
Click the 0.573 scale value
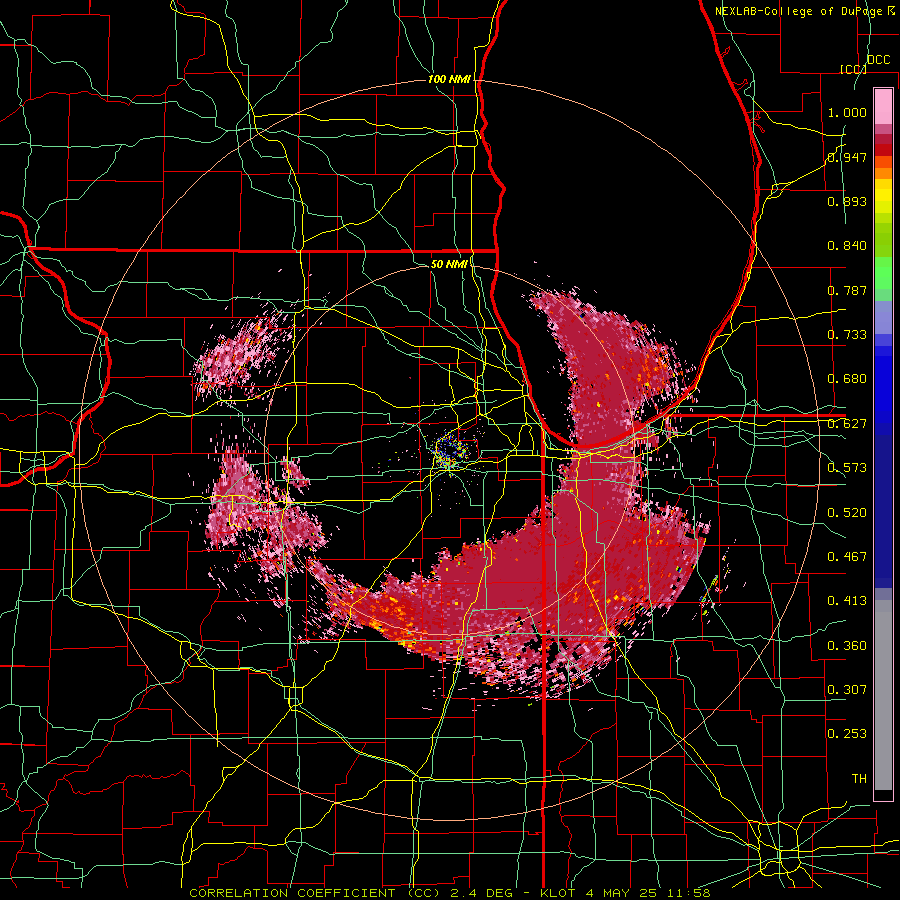tap(847, 468)
